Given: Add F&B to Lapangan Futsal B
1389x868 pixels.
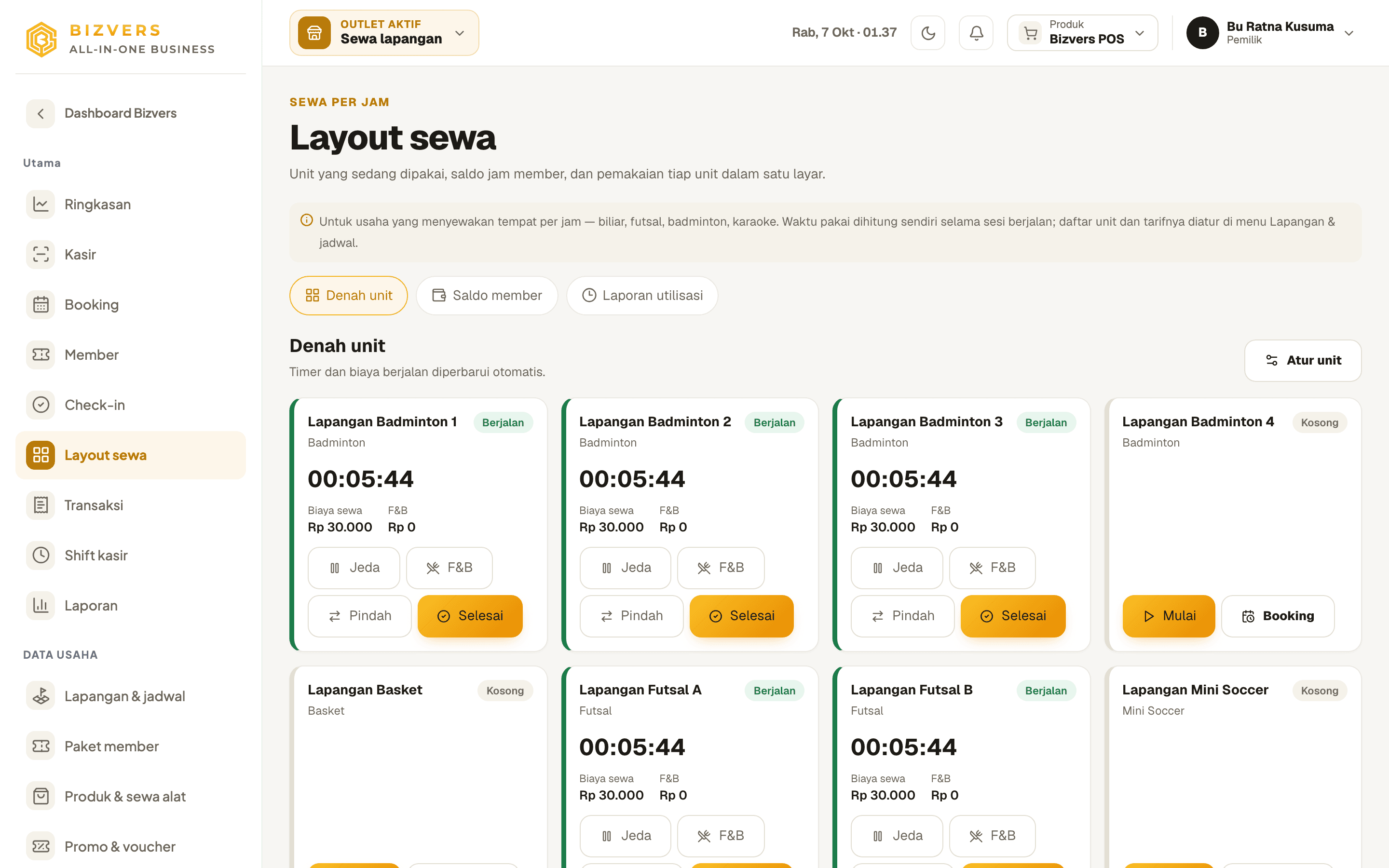Looking at the screenshot, I should 992,836.
